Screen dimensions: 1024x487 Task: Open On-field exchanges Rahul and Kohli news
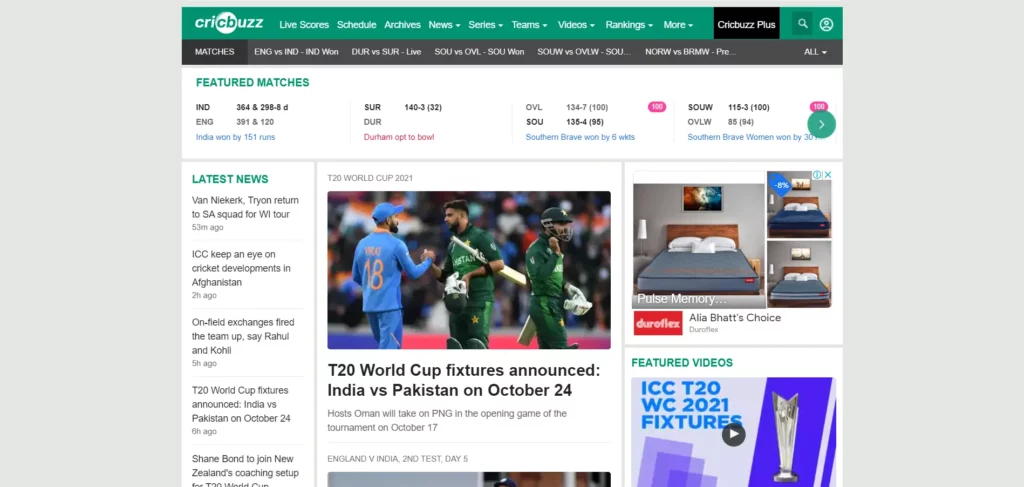(x=243, y=336)
